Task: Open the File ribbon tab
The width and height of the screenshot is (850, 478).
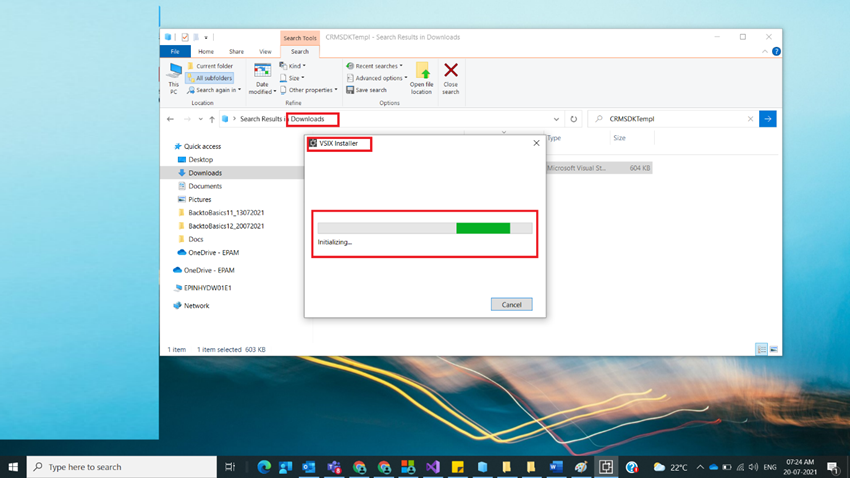Action: click(x=175, y=51)
